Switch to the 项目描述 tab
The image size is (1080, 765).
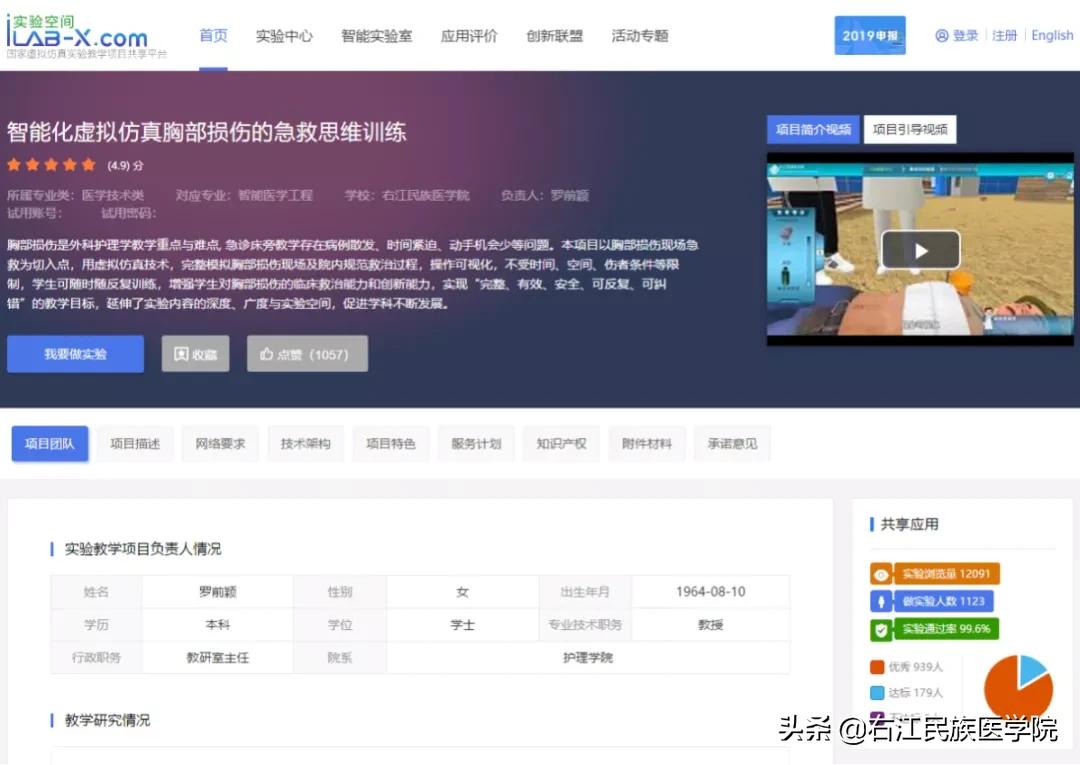point(135,443)
